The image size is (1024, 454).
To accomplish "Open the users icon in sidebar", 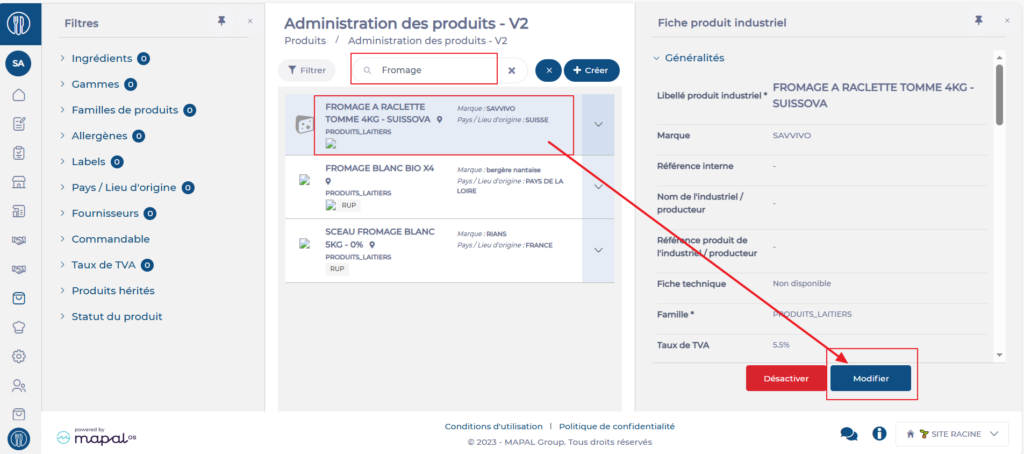I will pos(19,385).
